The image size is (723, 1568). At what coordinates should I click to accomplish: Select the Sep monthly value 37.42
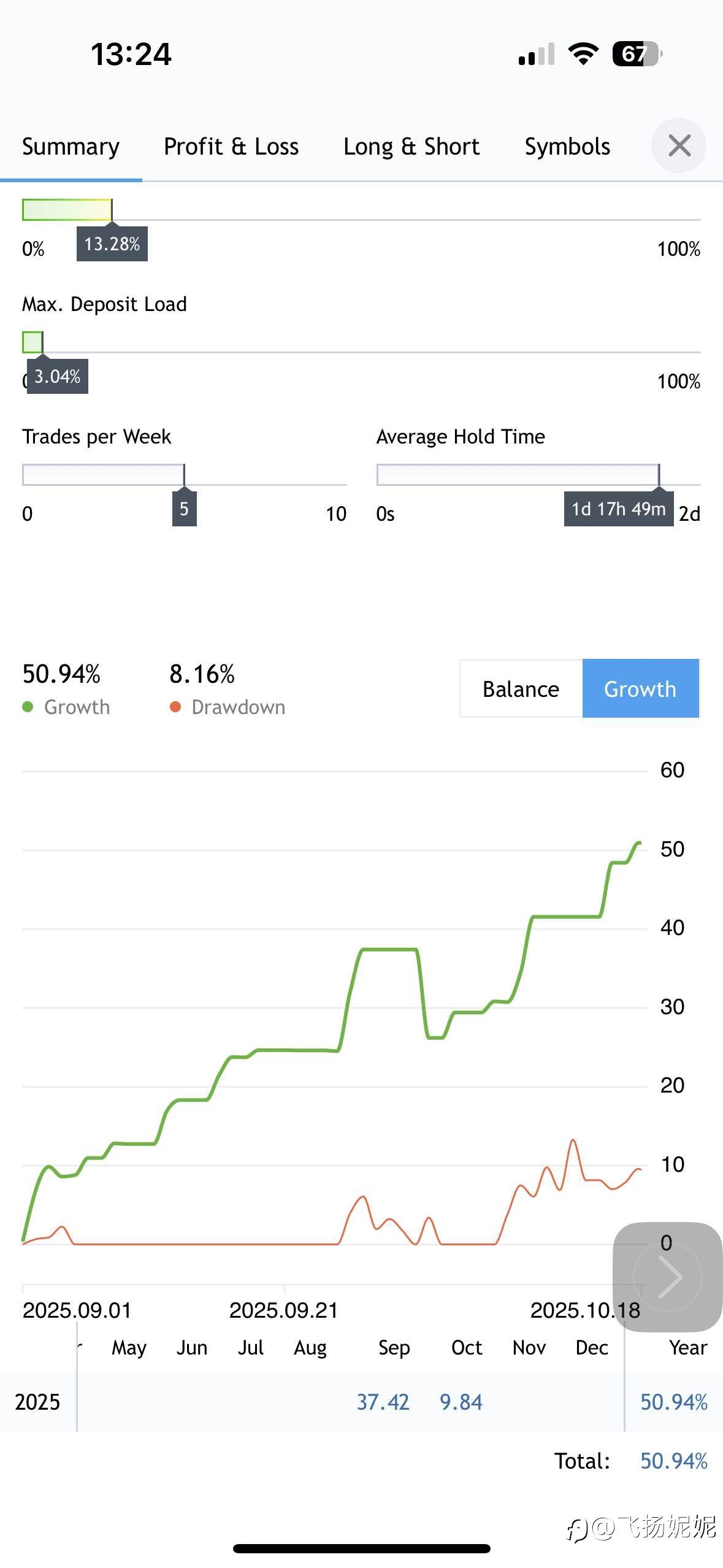pyautogui.click(x=383, y=1402)
